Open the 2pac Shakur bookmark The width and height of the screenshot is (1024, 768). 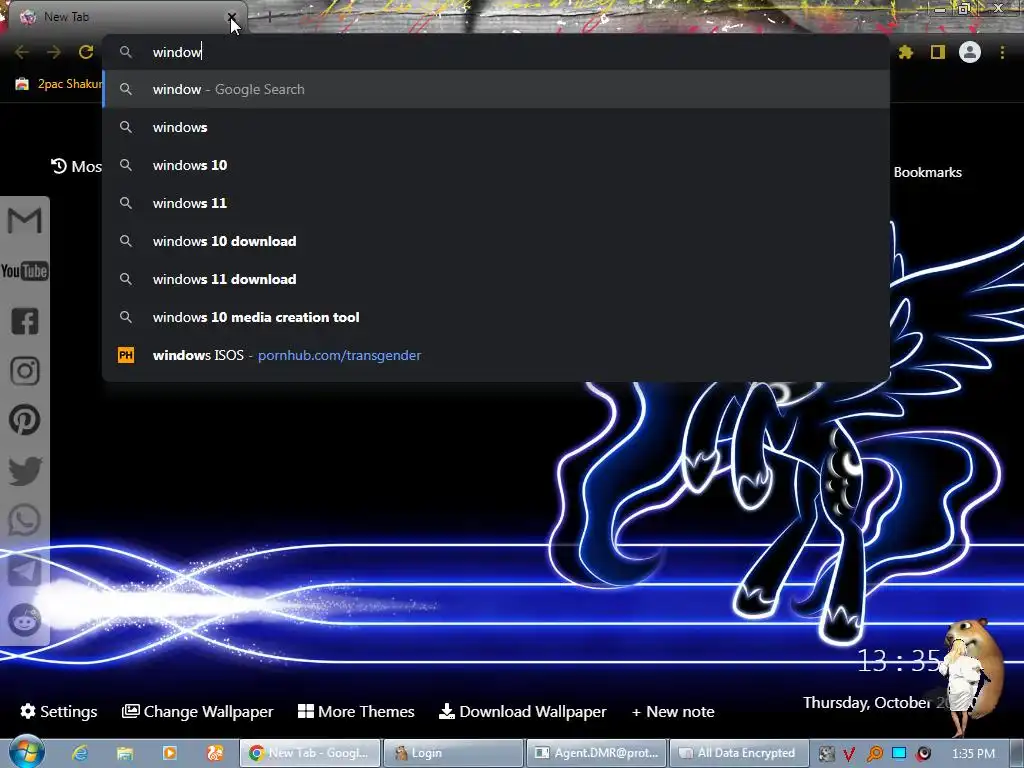(x=59, y=84)
